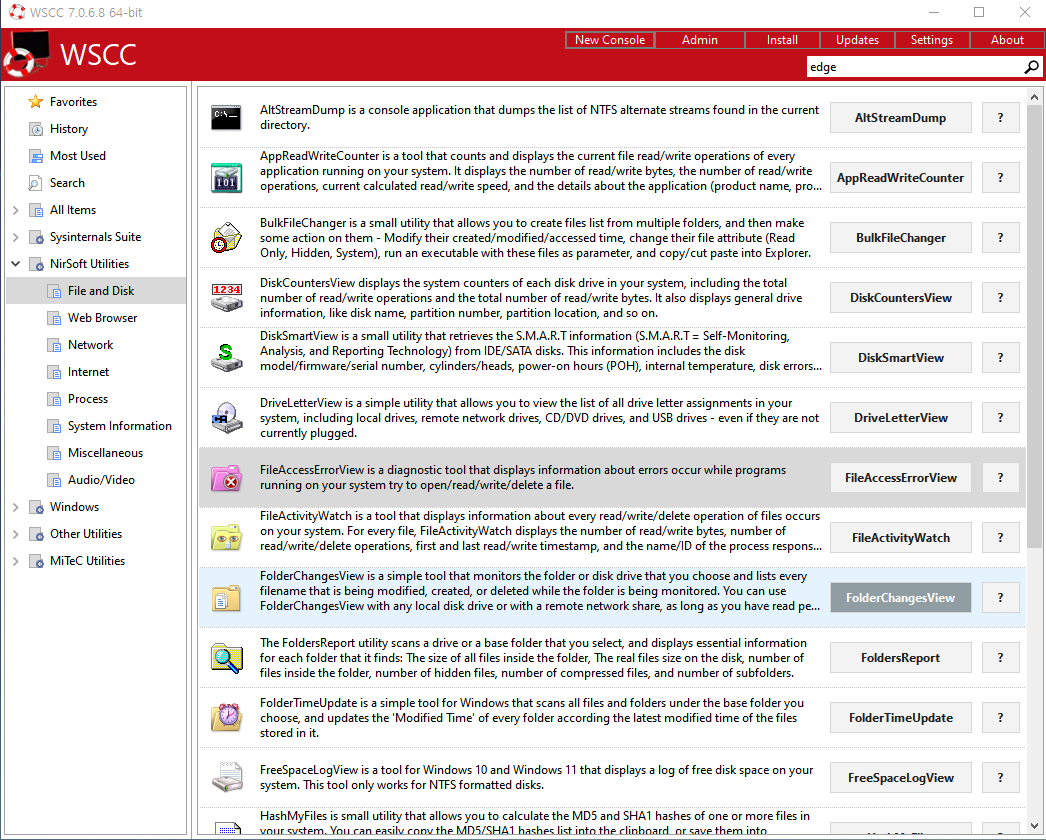Launch BulkFileChanger
The height and width of the screenshot is (840, 1046).
point(901,238)
